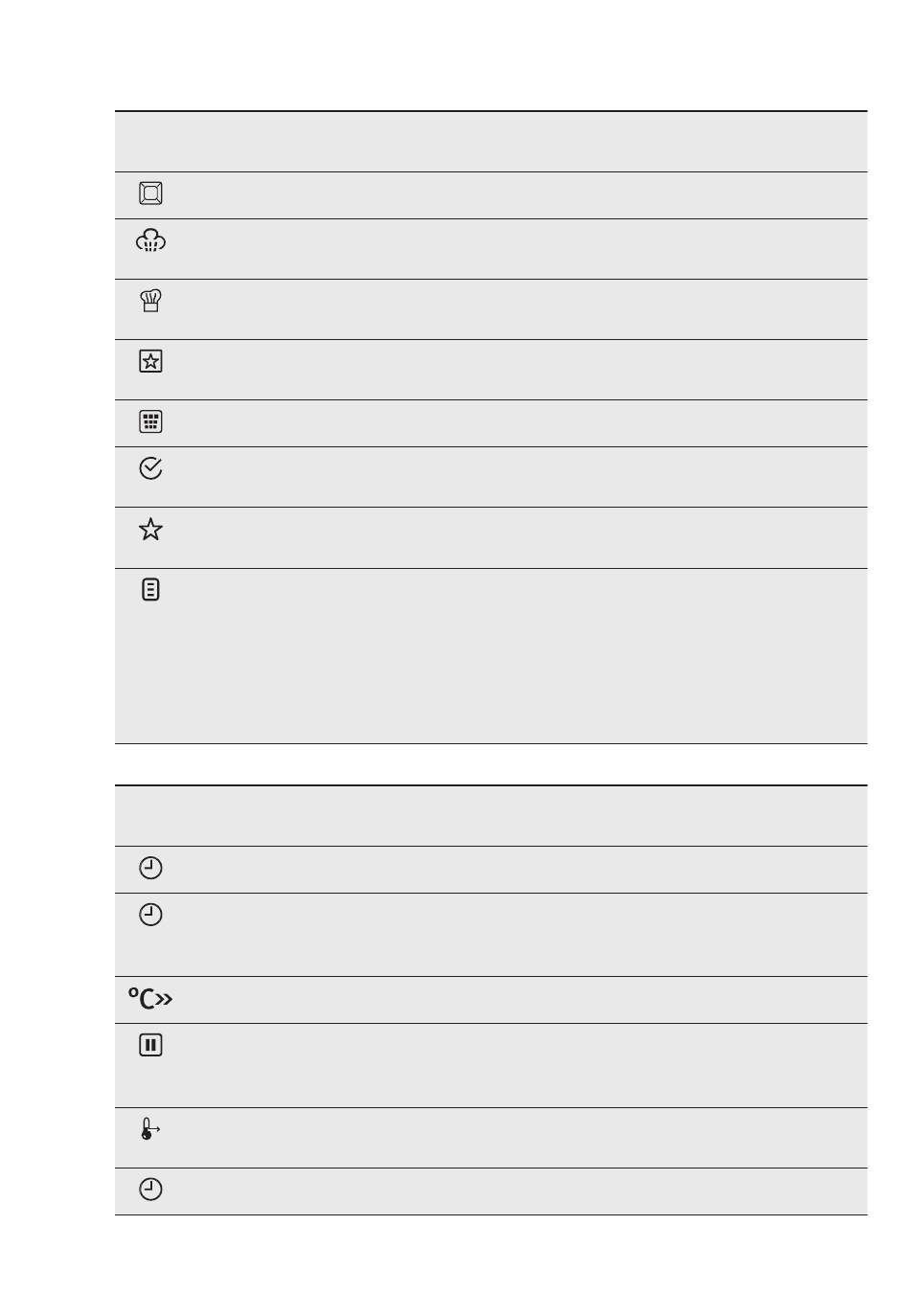Image resolution: width=910 pixels, height=1316 pixels.
Task: Open the grid keypad menu icon
Action: click(150, 421)
